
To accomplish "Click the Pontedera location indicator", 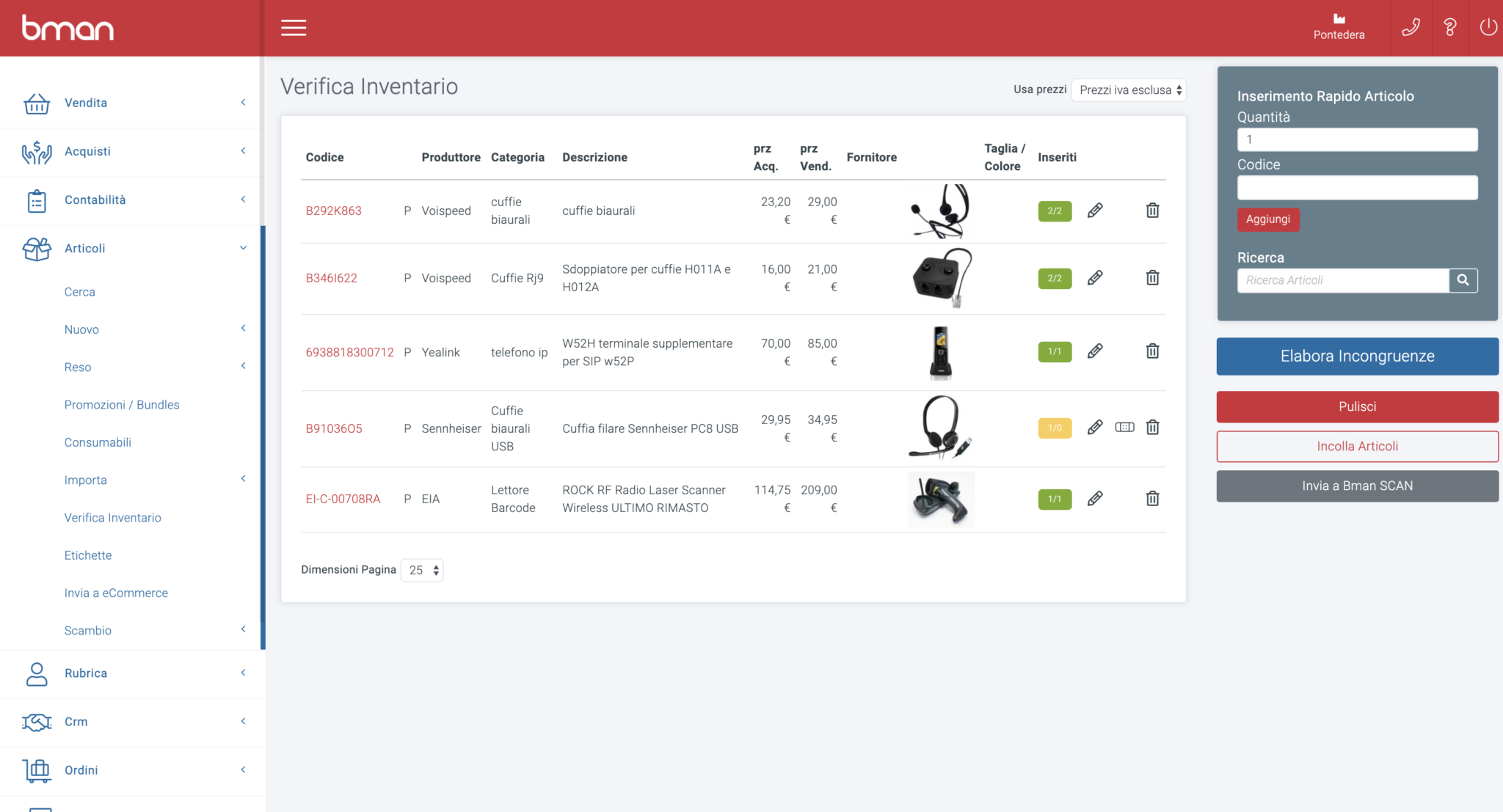I will pyautogui.click(x=1338, y=28).
